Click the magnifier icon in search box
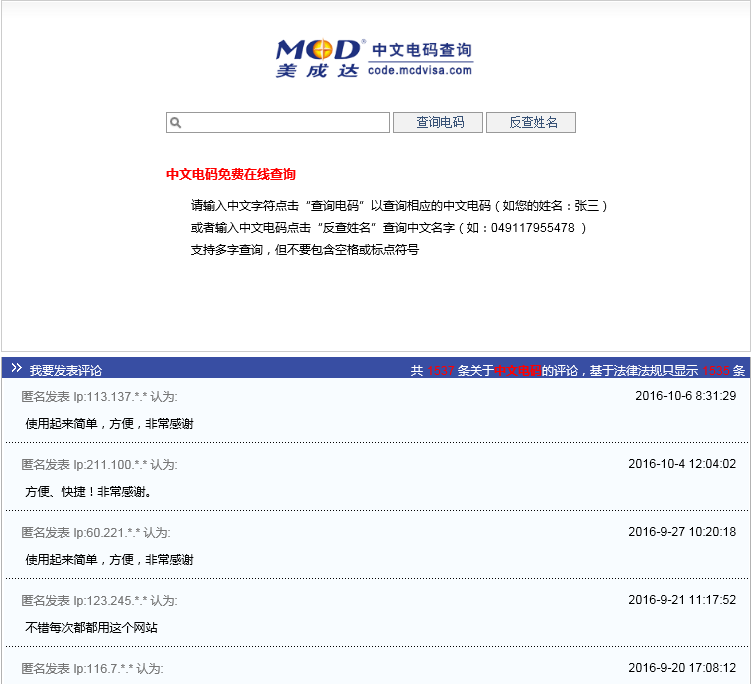 [176, 123]
